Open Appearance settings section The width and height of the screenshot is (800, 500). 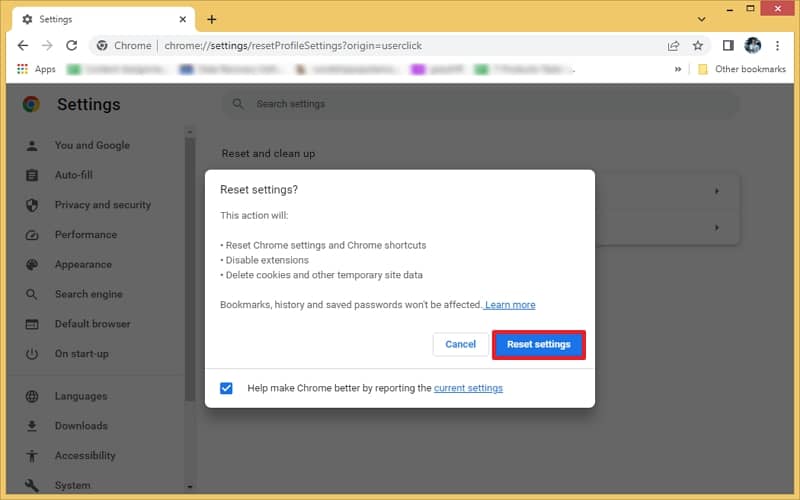coord(83,264)
